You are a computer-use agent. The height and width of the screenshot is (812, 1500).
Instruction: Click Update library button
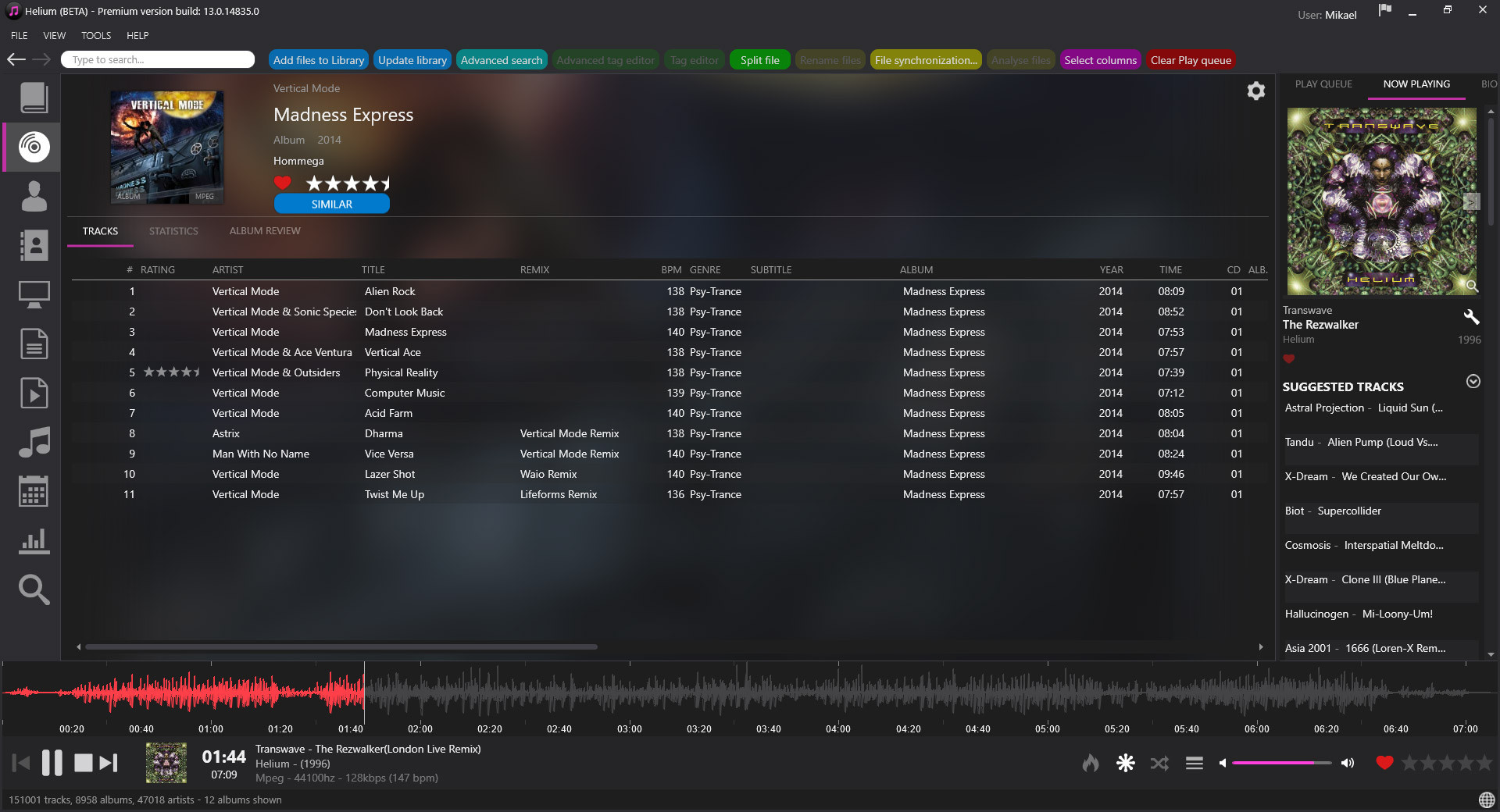point(412,60)
